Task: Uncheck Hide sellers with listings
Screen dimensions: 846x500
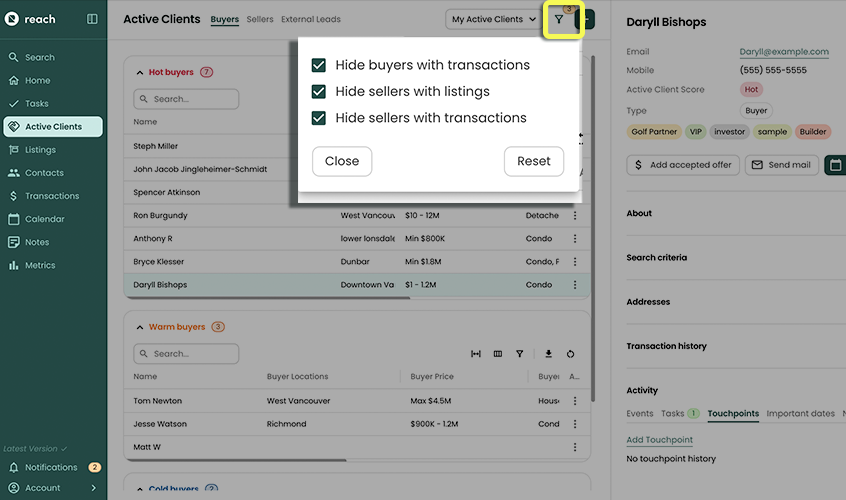Action: (x=319, y=91)
